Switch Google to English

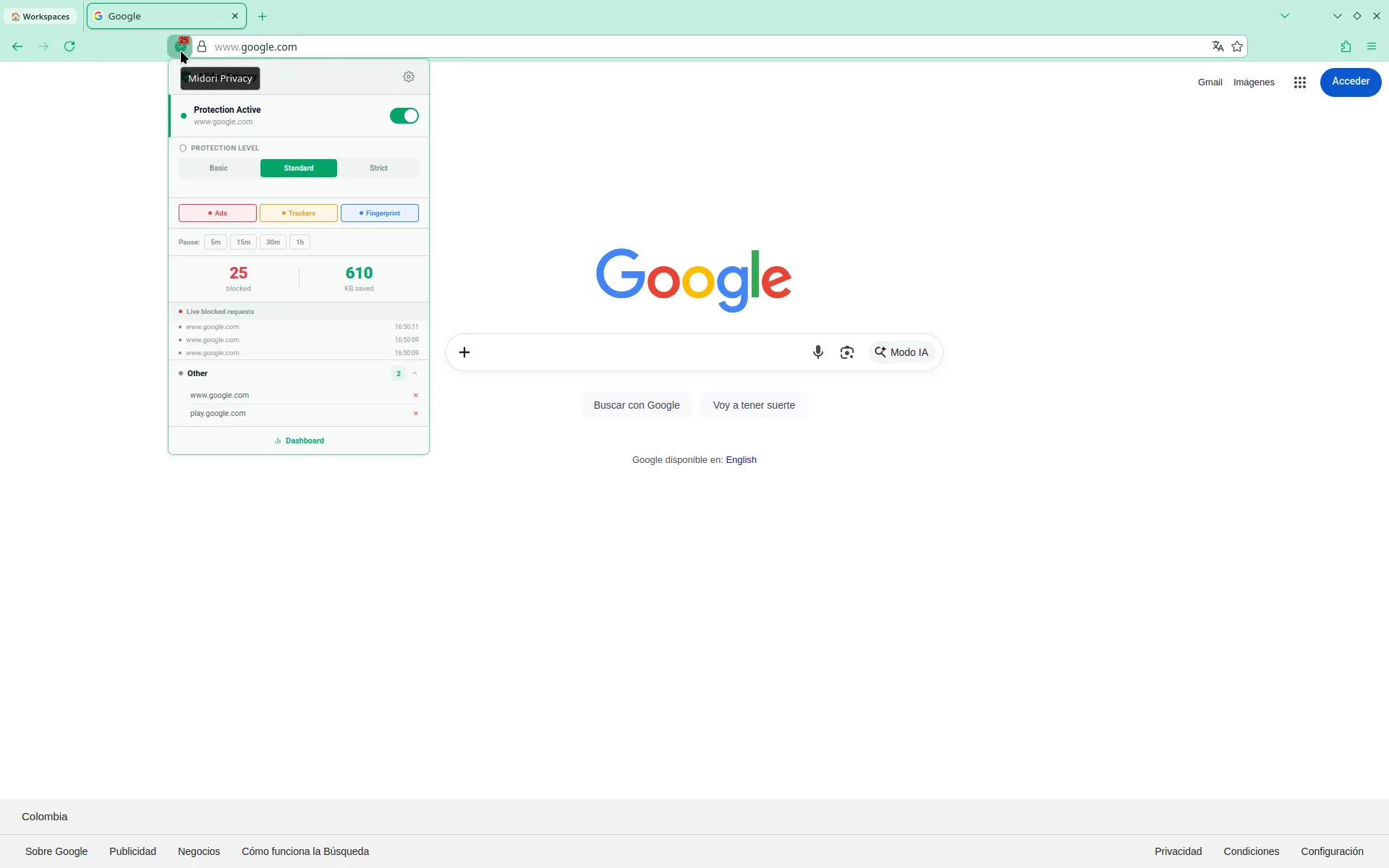(741, 460)
